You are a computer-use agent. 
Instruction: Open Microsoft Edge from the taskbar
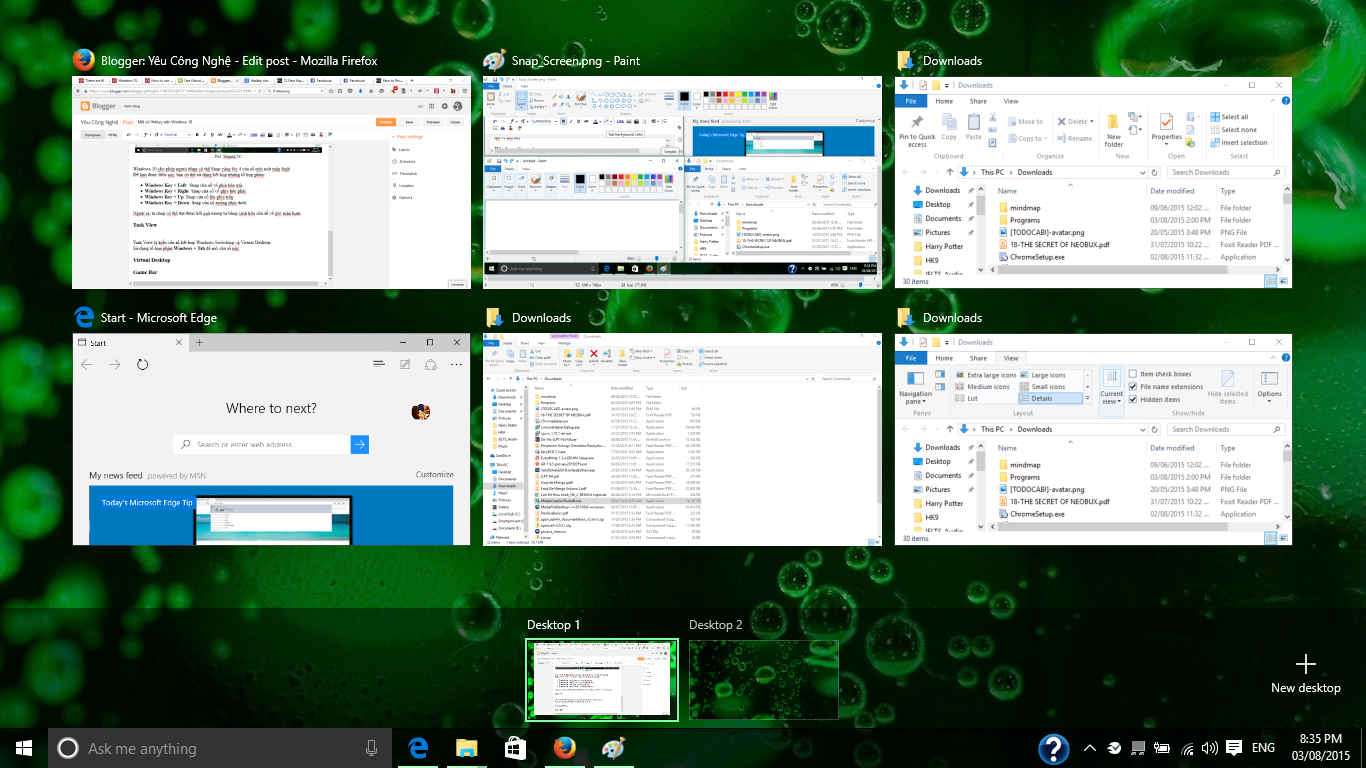coord(418,748)
